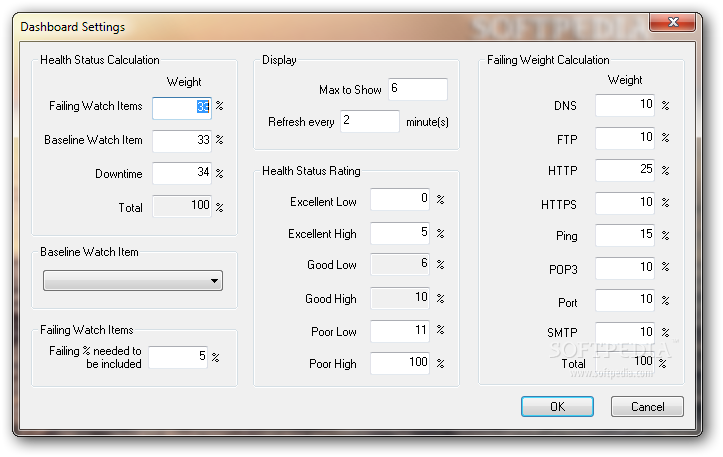
Task: Close the Dashboard Settings dialog
Action: [x=672, y=22]
